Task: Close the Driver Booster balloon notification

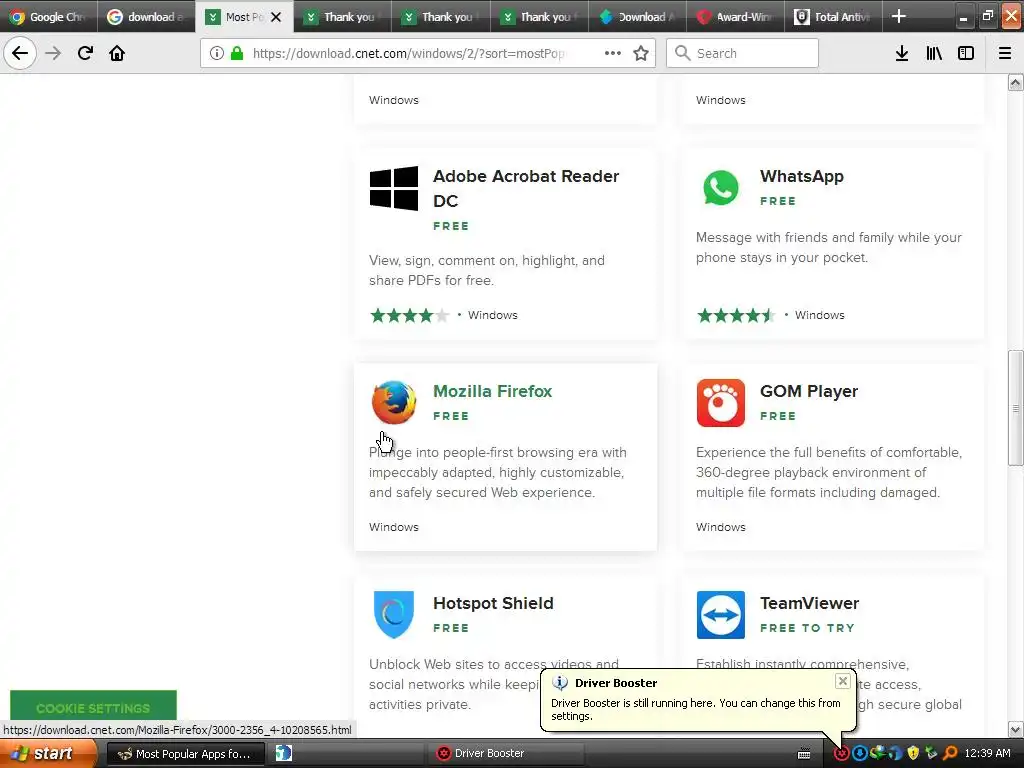Action: coord(842,681)
